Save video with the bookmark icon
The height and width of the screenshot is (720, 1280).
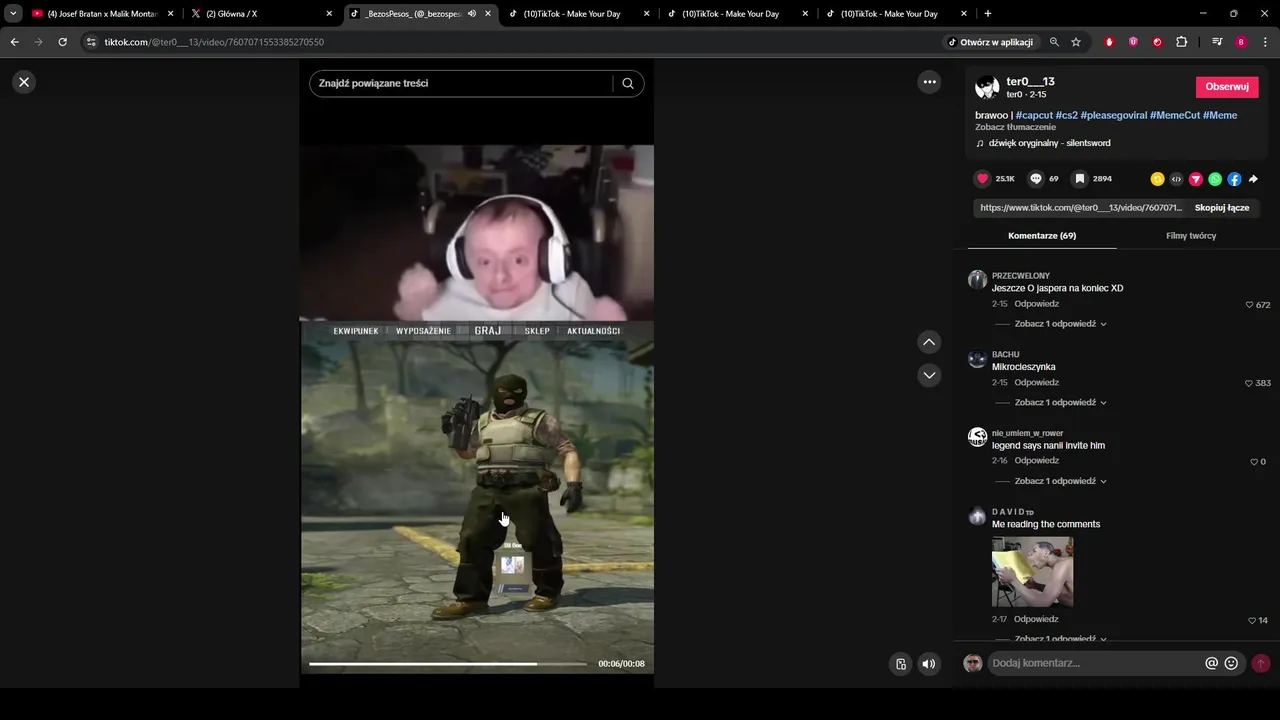(1080, 179)
